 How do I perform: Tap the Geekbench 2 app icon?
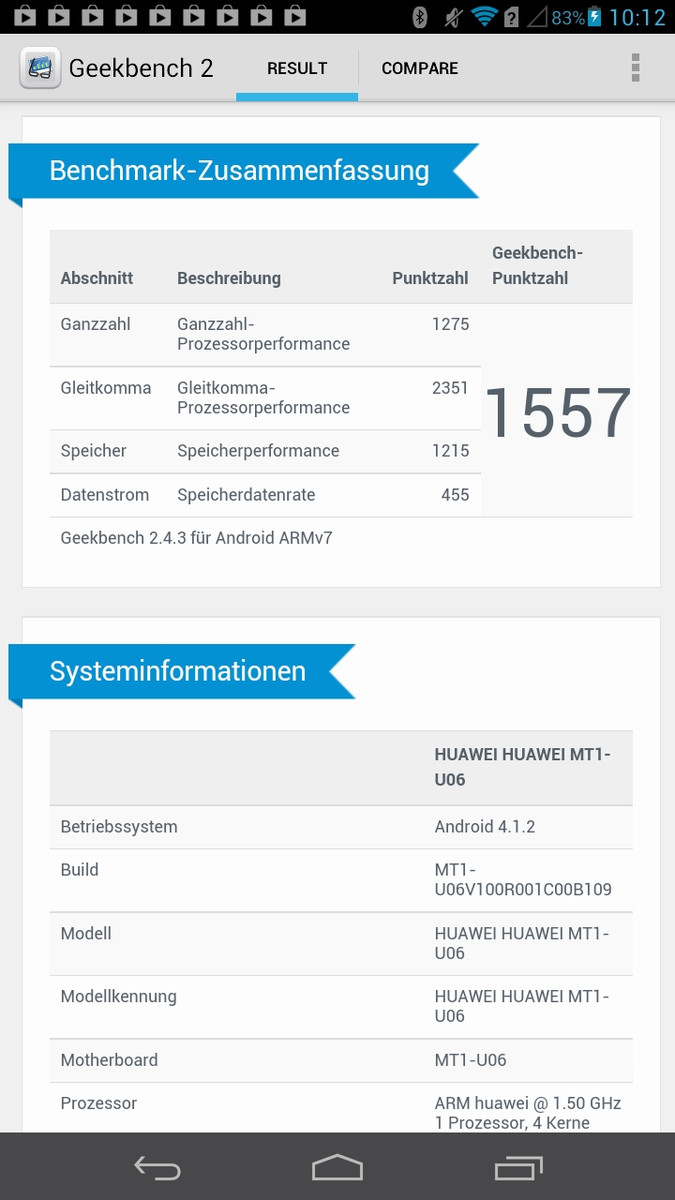40,68
